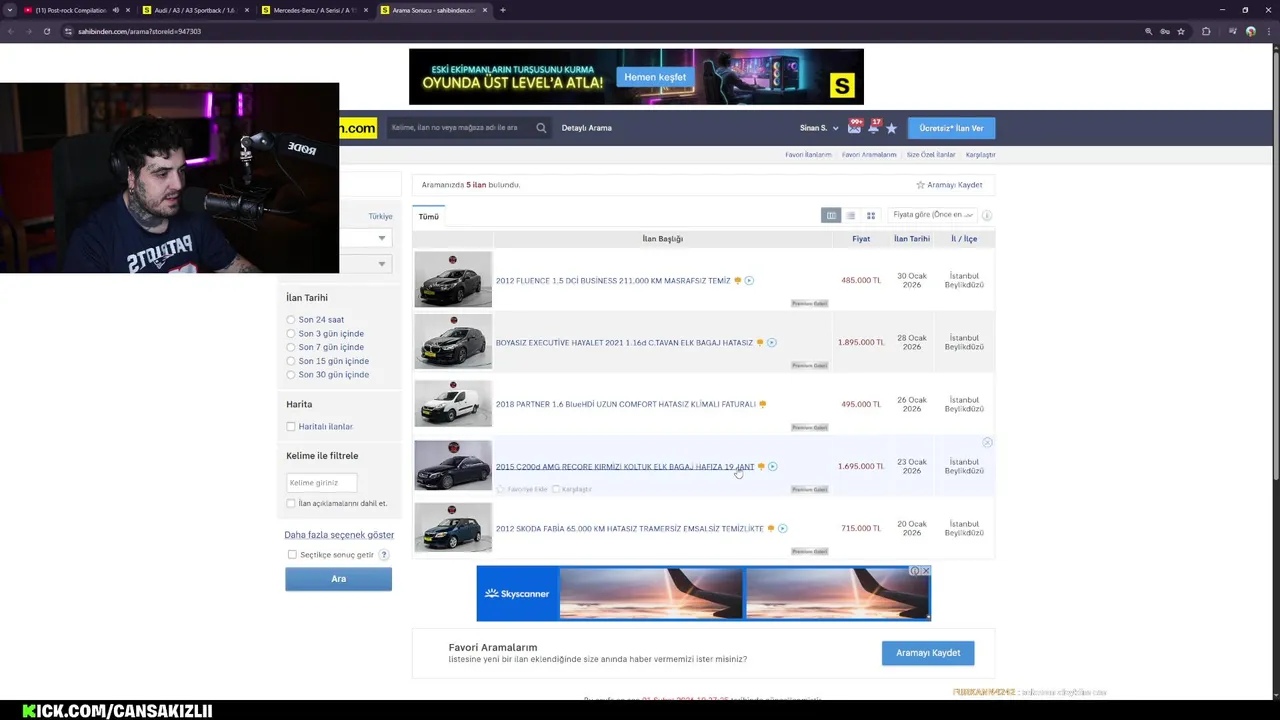
Task: Click video play icon on BOYASIZ EXECUTIVE listing
Action: 771,343
